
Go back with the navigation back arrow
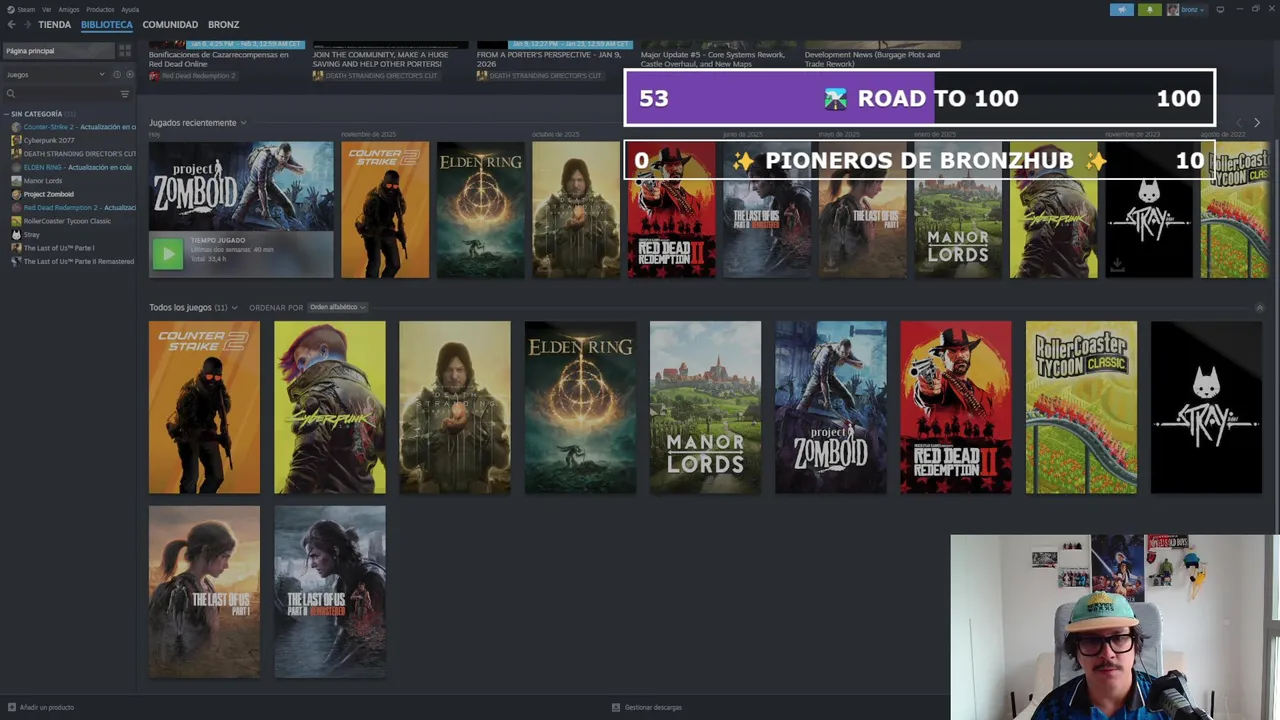[11, 24]
